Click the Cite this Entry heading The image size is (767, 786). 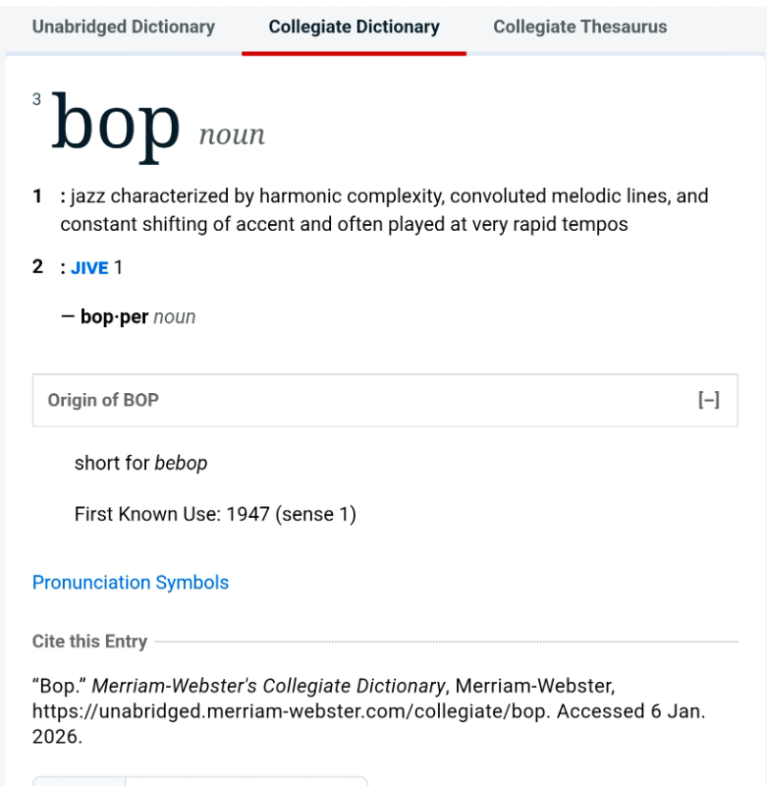point(89,642)
